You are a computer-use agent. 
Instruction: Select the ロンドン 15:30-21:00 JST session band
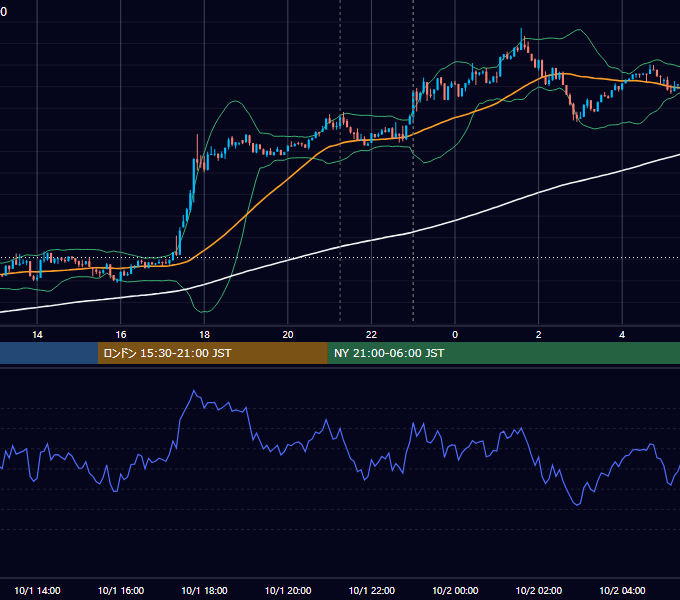[x=212, y=353]
